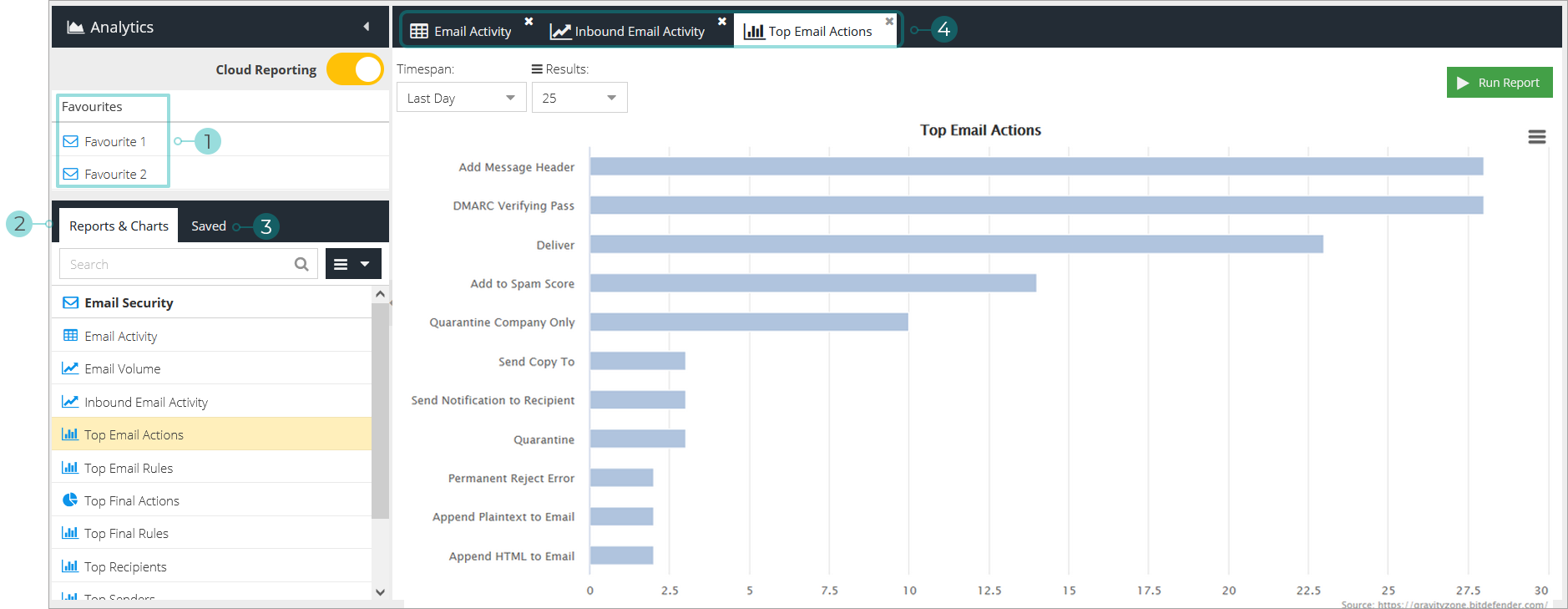Click the magnifier search icon

click(x=301, y=264)
